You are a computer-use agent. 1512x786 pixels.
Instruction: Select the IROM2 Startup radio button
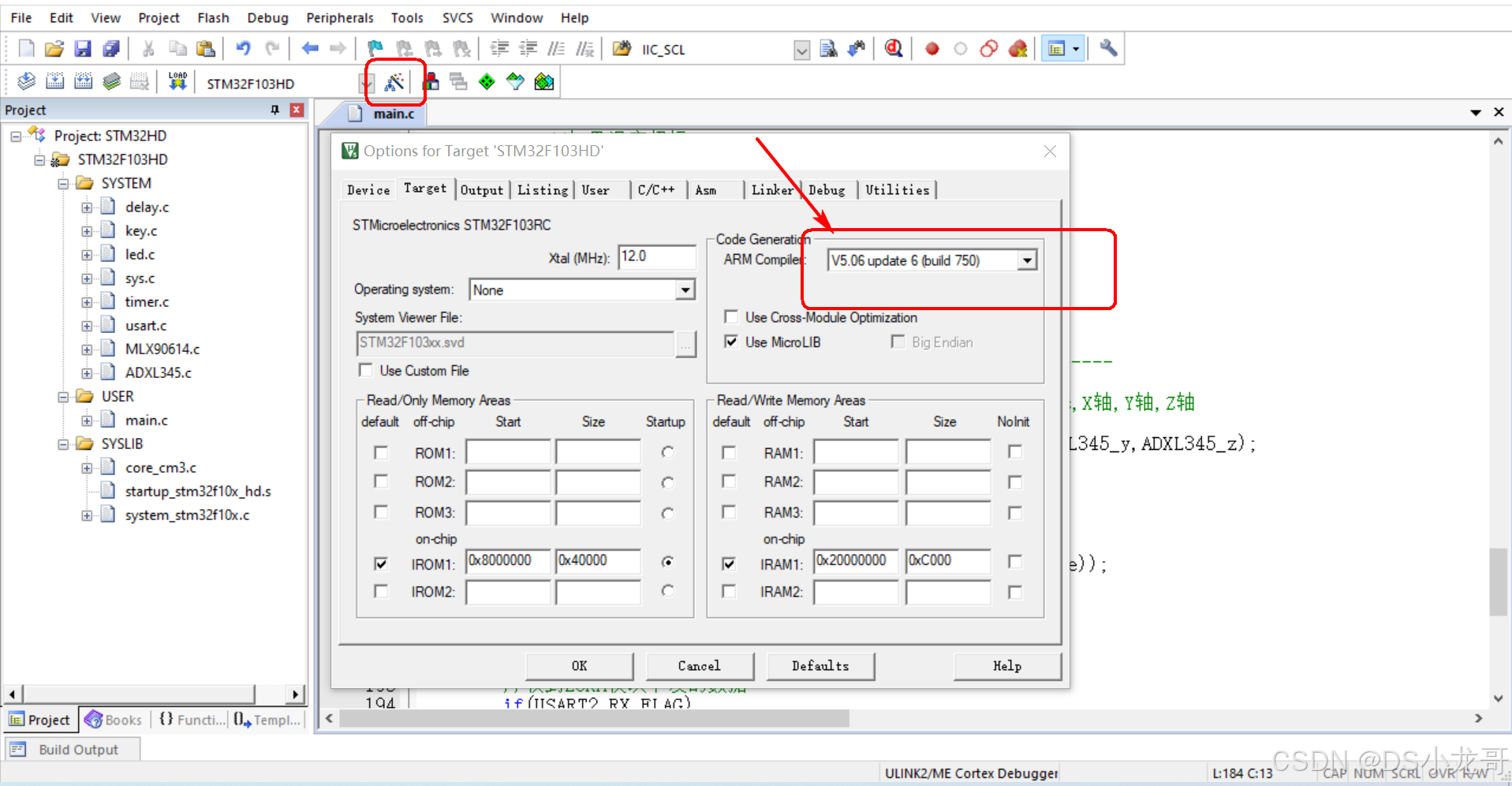668,590
